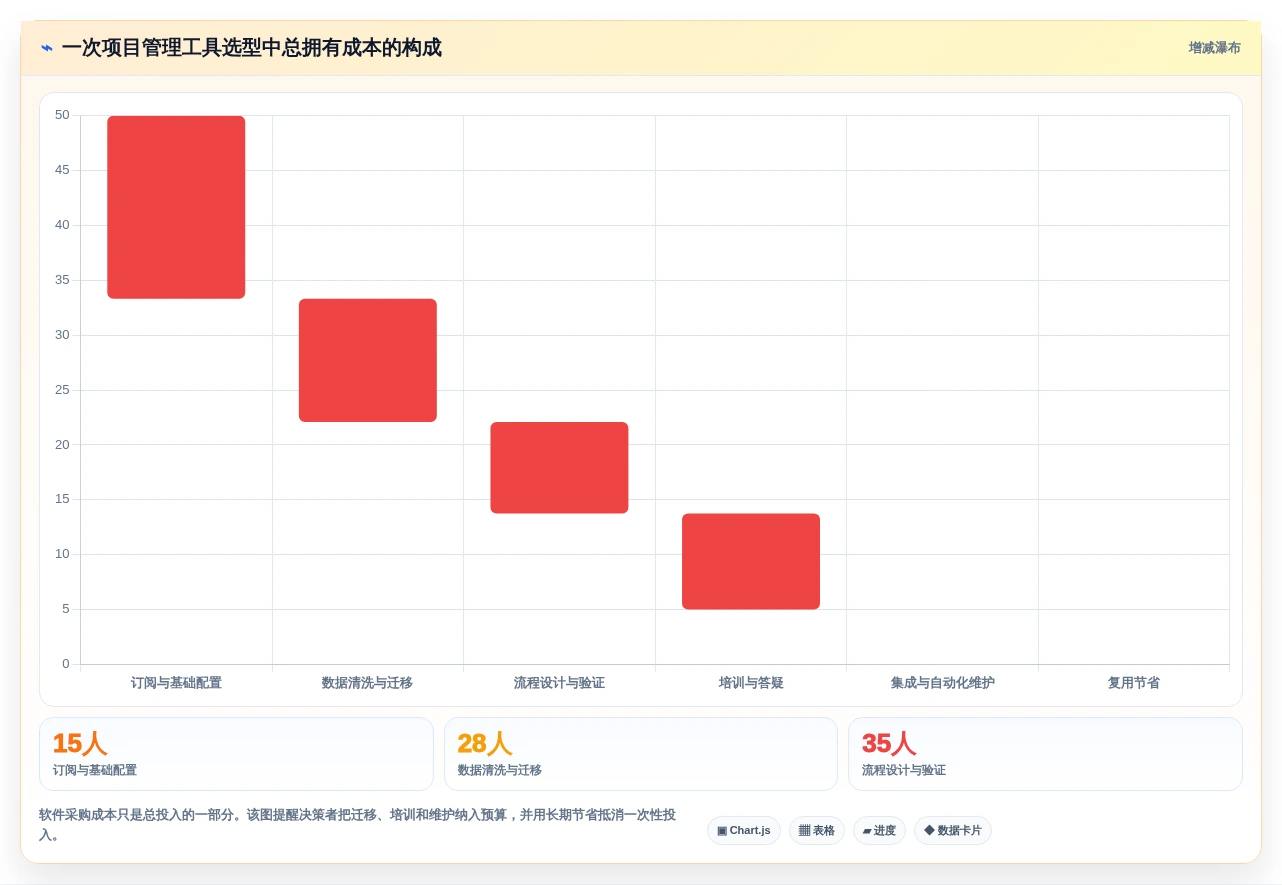Click y-axis value 20

(x=62, y=444)
